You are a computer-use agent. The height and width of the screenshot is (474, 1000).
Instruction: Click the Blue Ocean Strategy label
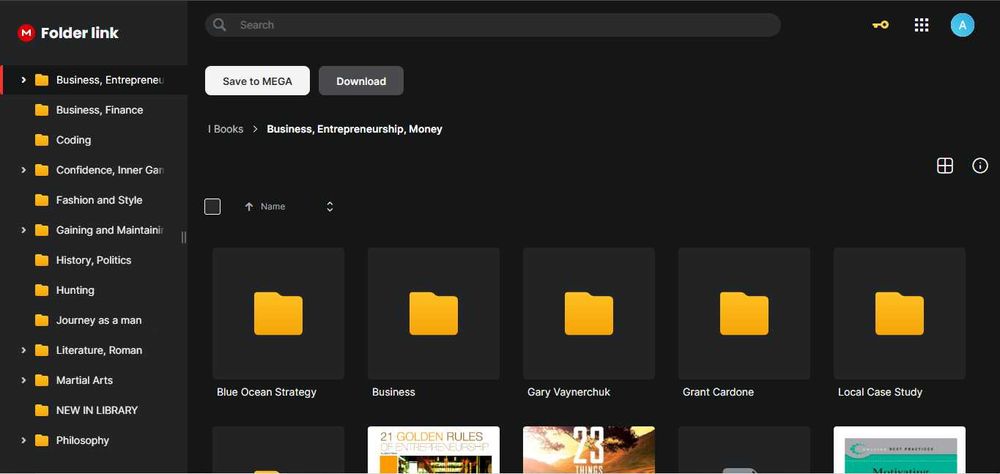[x=267, y=392]
